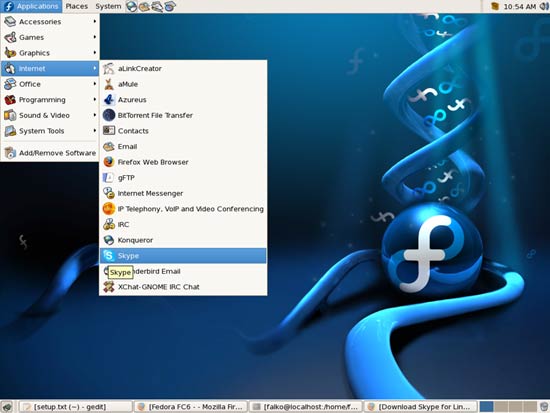Click the Accessories category icon

pos(10,22)
